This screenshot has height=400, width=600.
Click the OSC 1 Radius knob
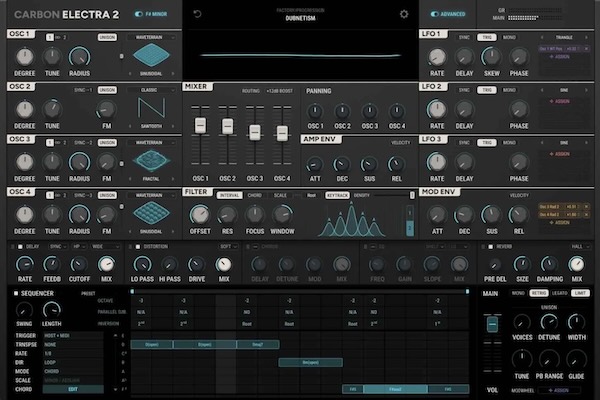tap(79, 57)
